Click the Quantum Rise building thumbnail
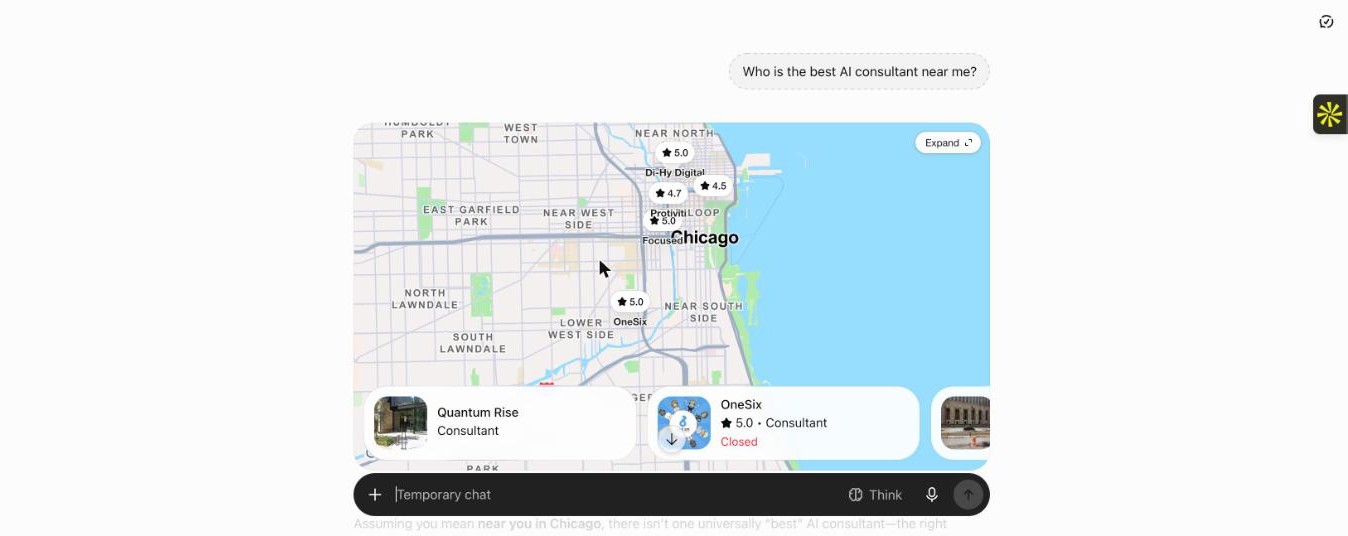The width and height of the screenshot is (1348, 536). pyautogui.click(x=401, y=423)
